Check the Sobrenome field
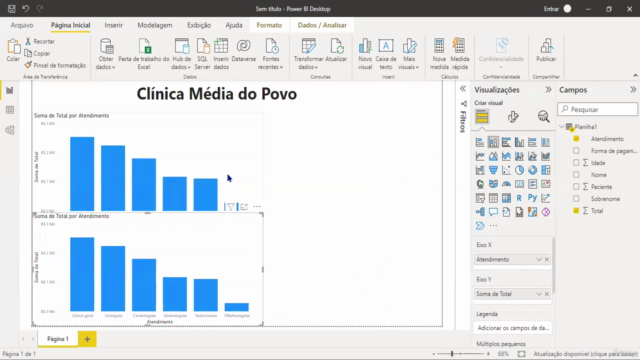 576,199
